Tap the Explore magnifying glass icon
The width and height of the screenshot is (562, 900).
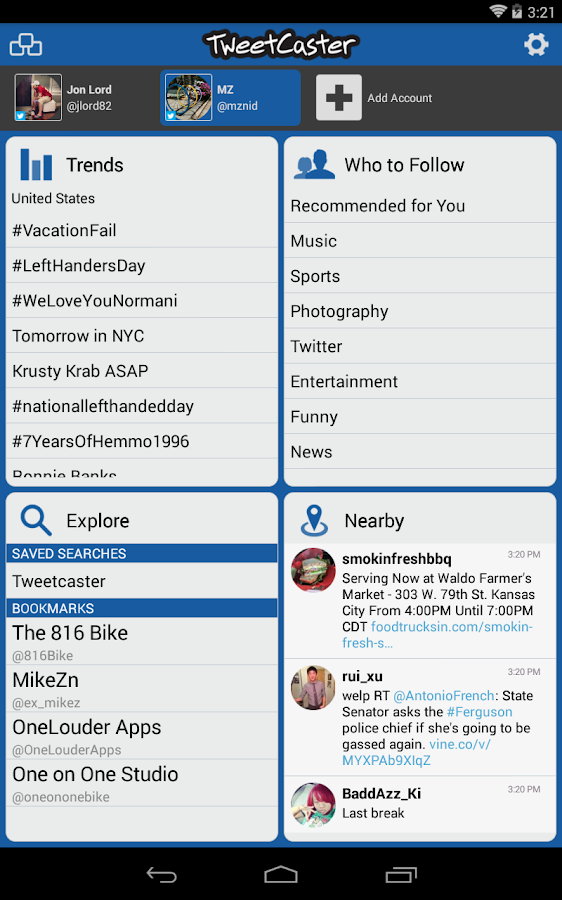(36, 520)
